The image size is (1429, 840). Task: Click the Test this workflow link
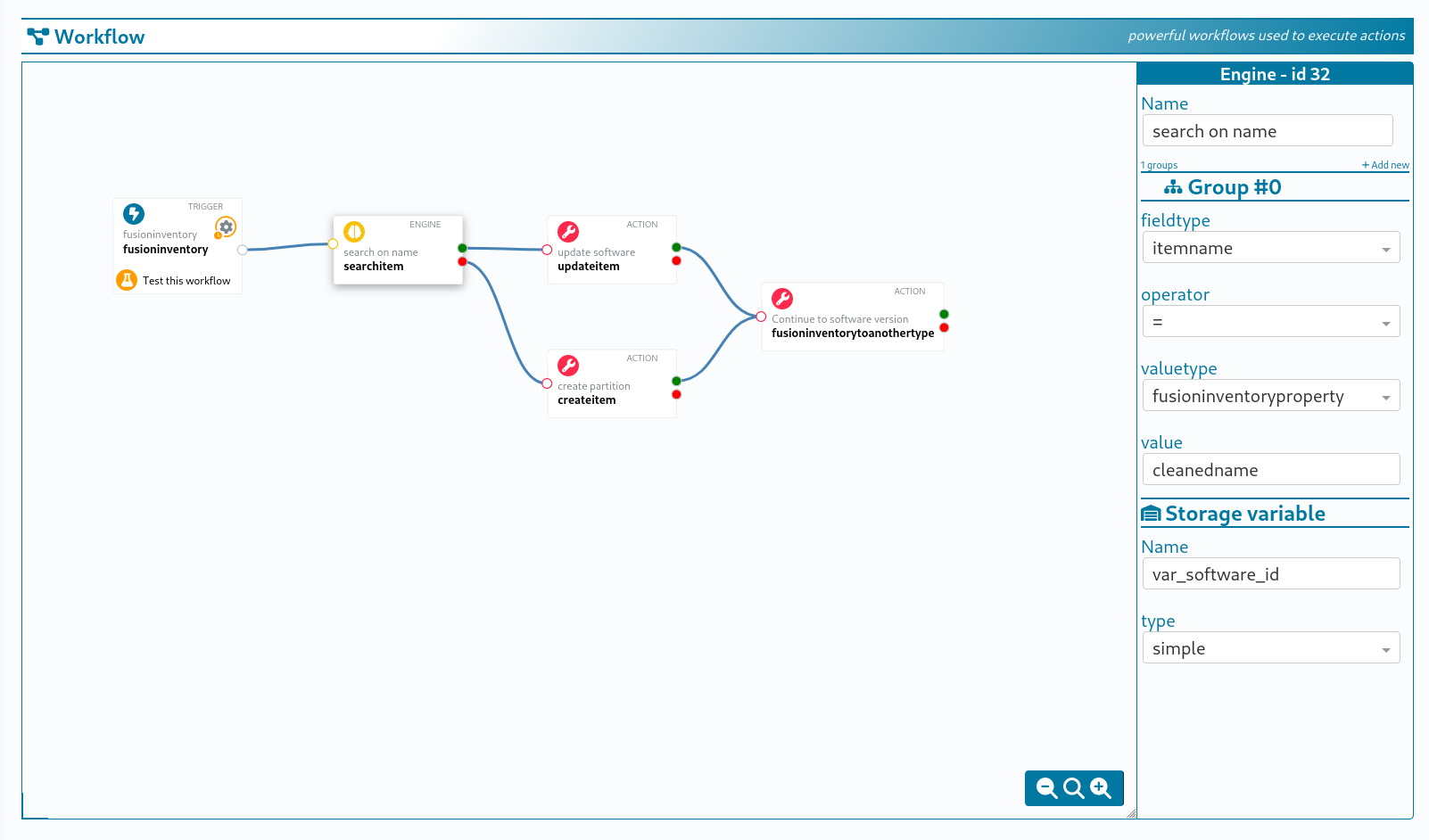186,281
